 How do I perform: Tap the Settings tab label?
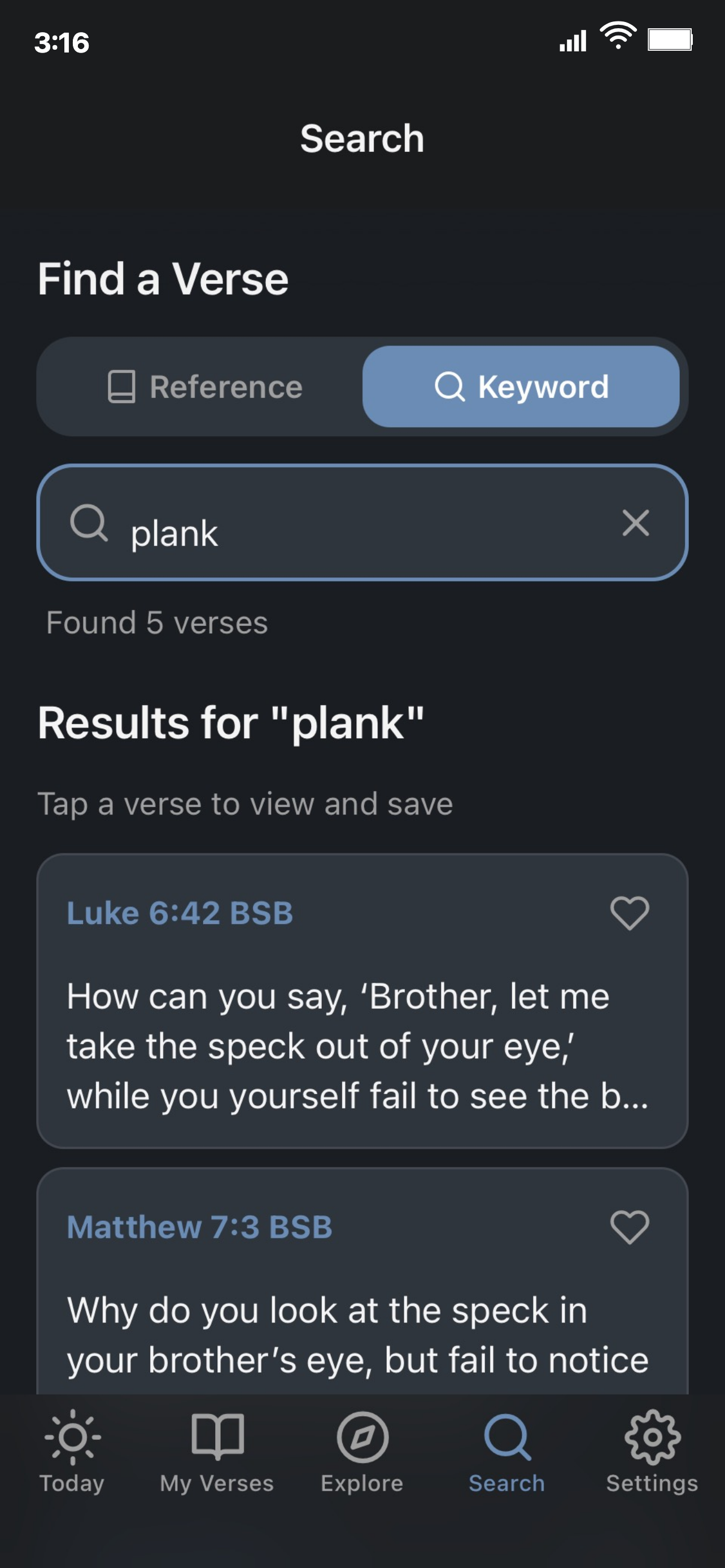point(652,1483)
